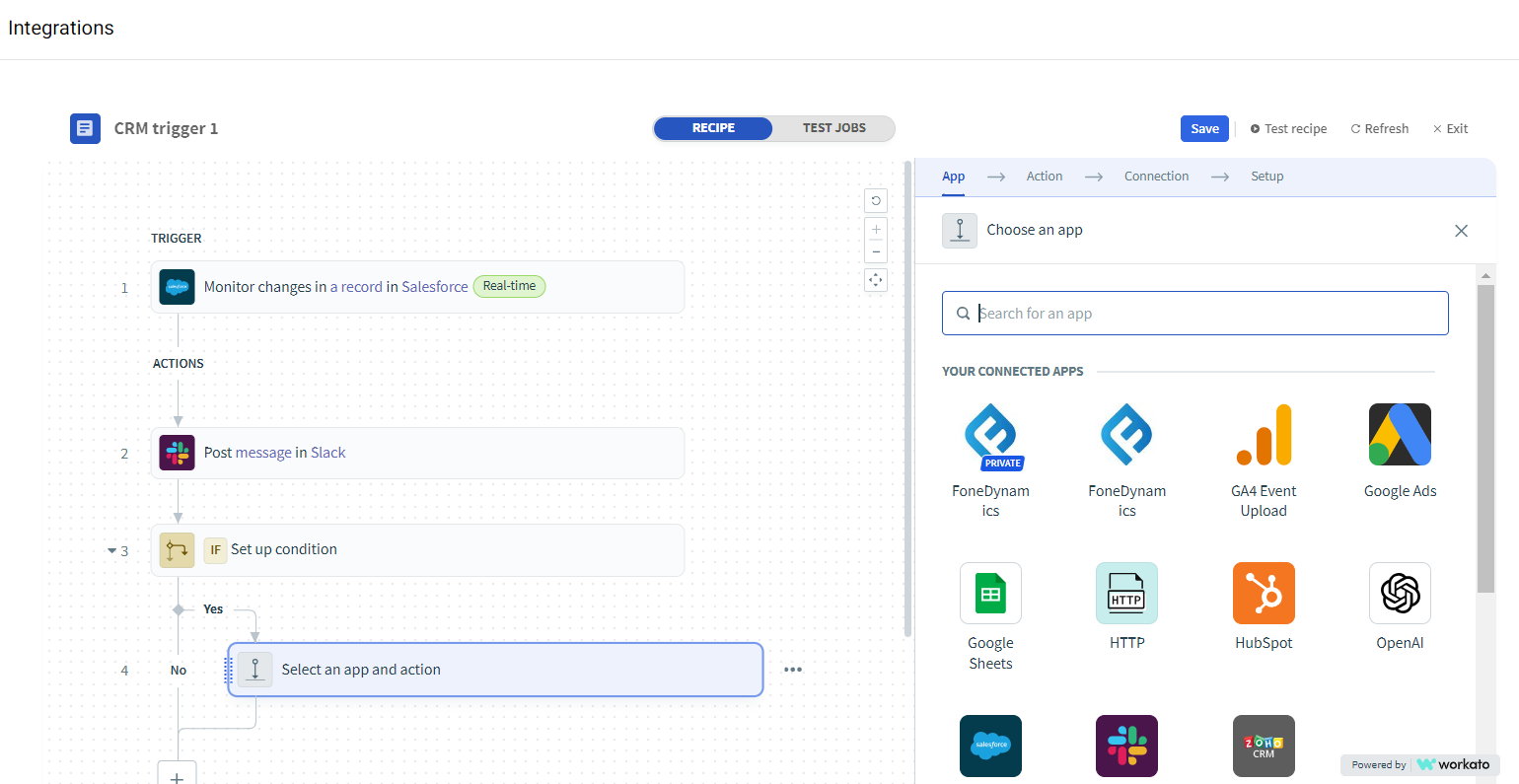1519x784 pixels.
Task: Select the Salesforce icon at bottom of app list
Action: click(x=990, y=746)
